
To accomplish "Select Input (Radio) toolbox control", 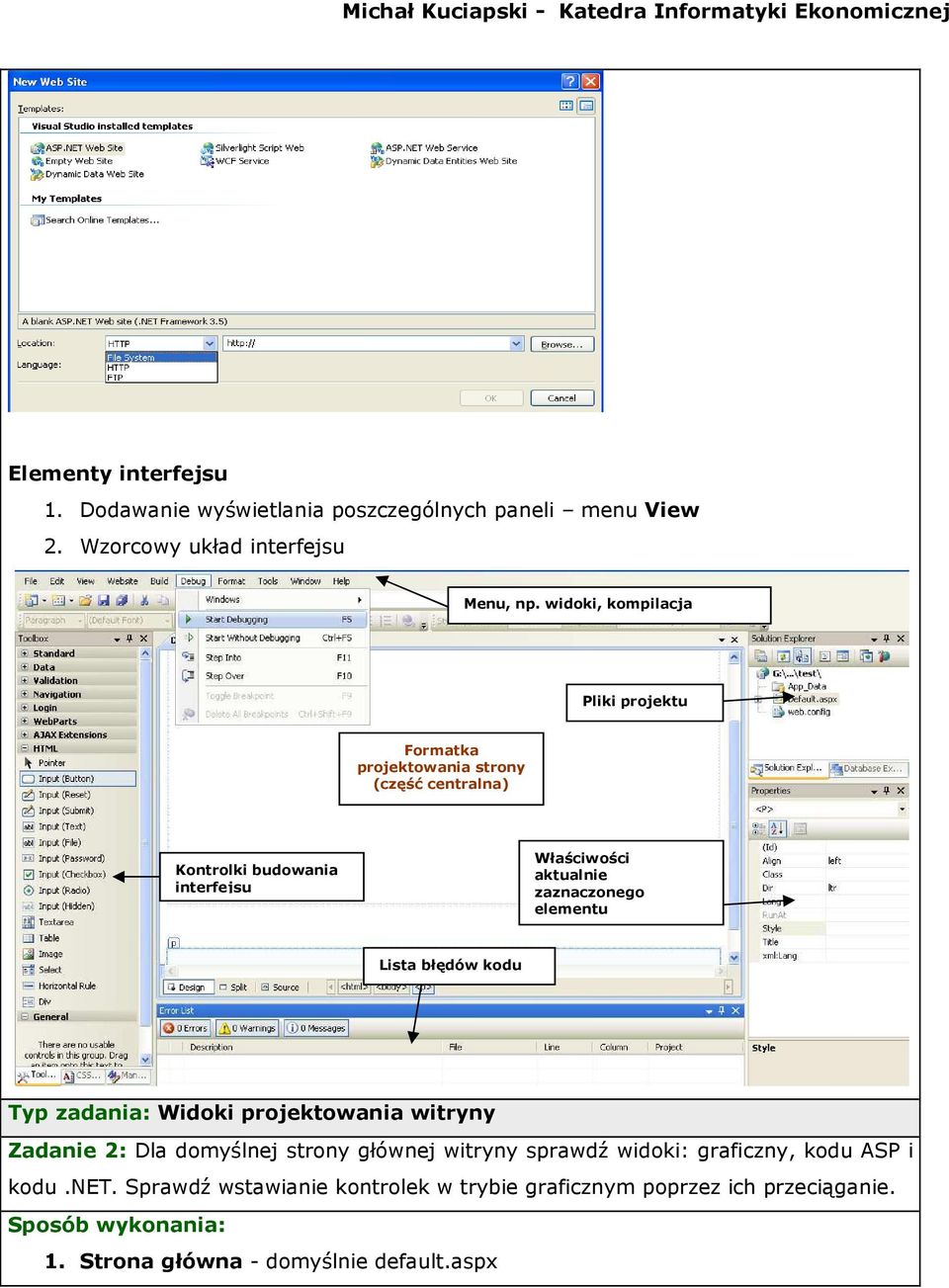I will [x=78, y=891].
